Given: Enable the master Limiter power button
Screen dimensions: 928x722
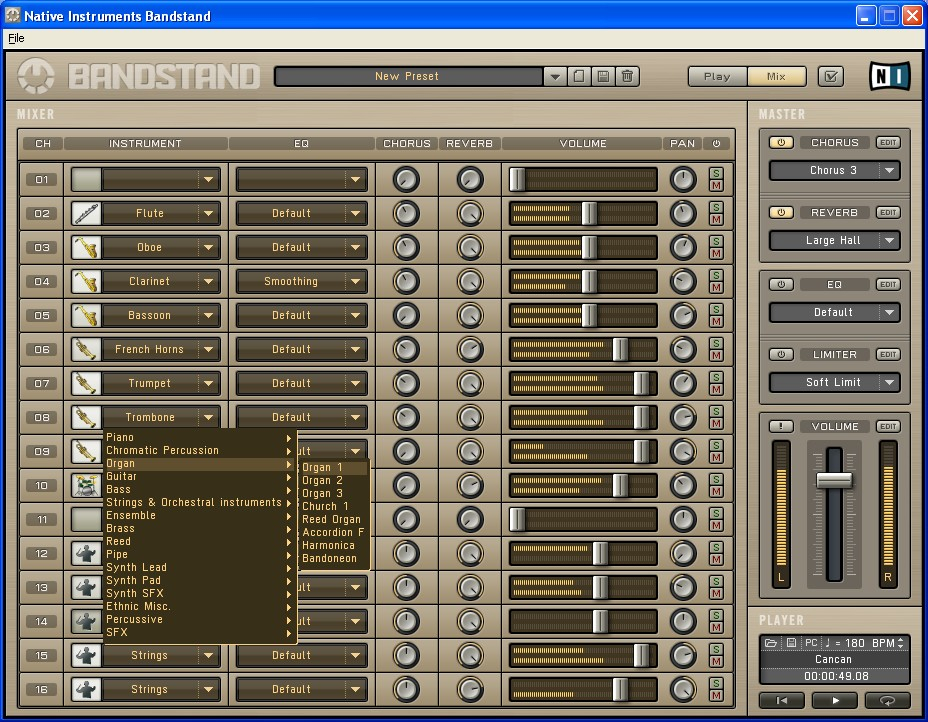Looking at the screenshot, I should pyautogui.click(x=781, y=355).
